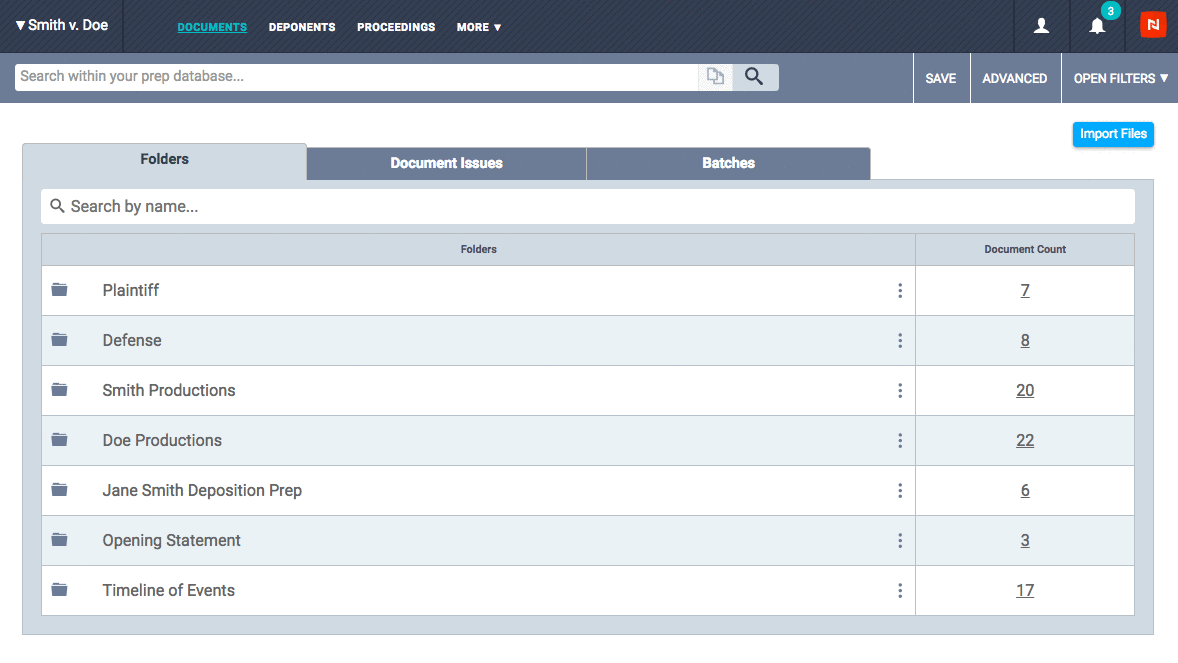Open Doe Productions document count 22

click(1025, 440)
